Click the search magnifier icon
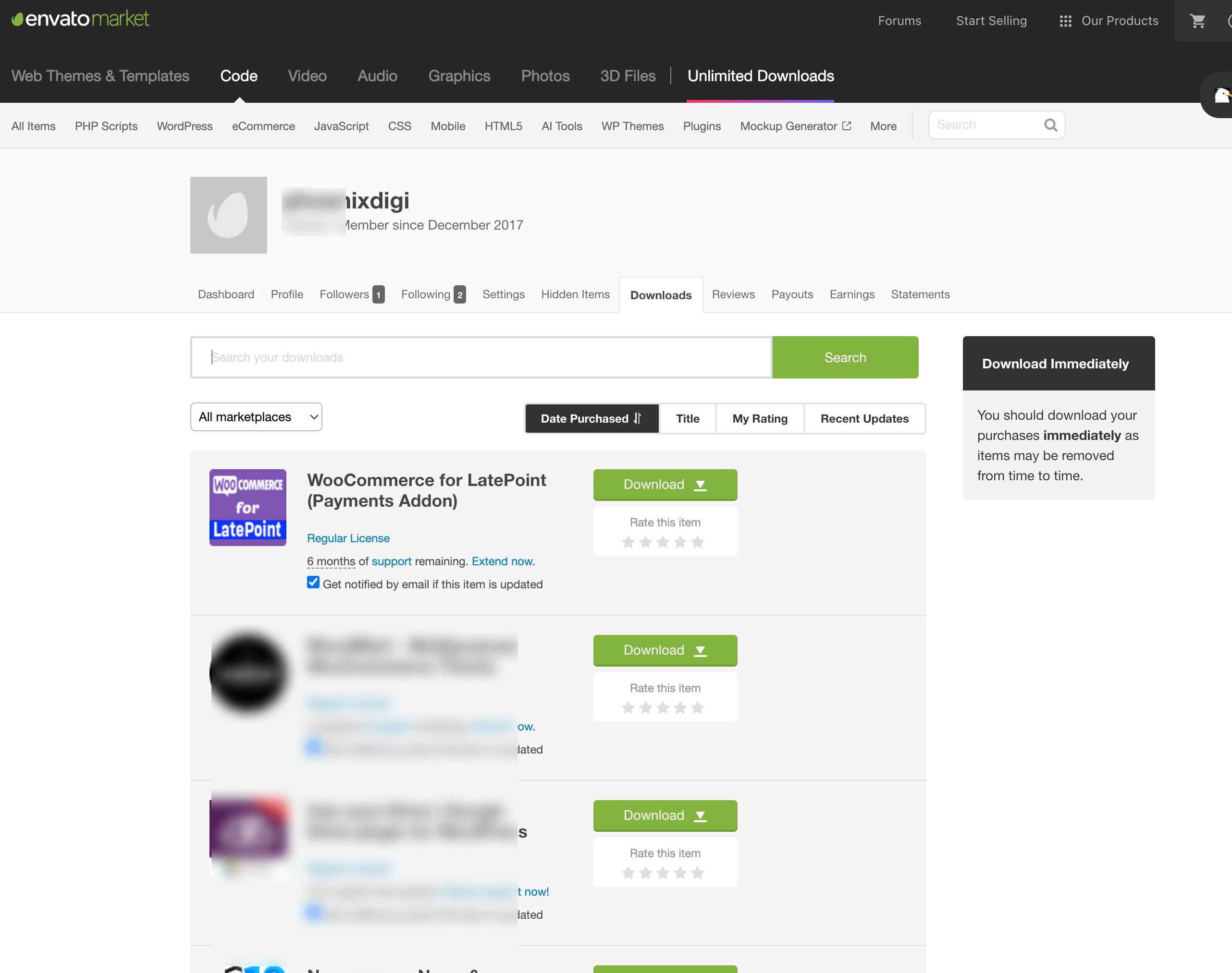This screenshot has height=973, width=1232. [x=1050, y=124]
